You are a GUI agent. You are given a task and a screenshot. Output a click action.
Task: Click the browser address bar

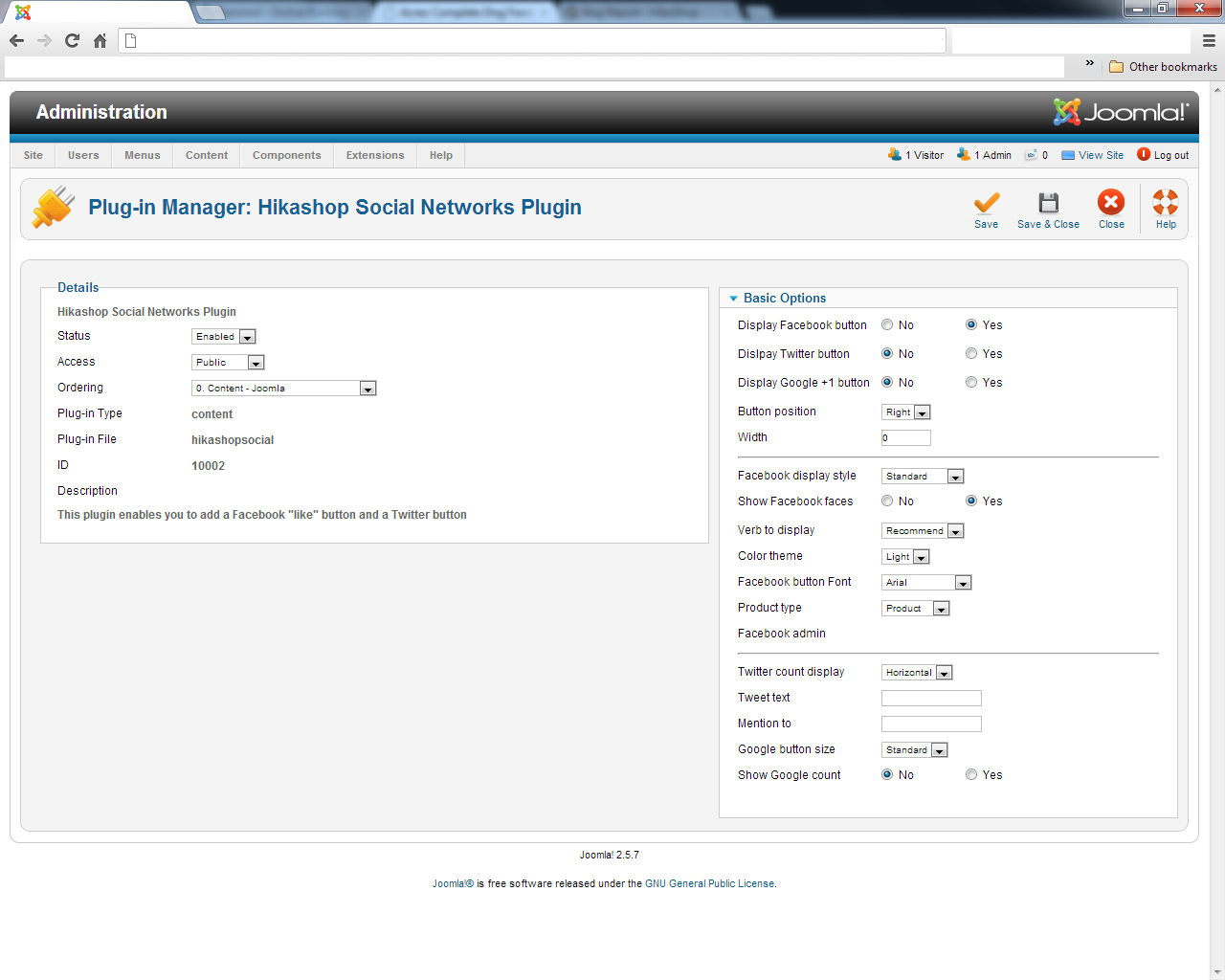pos(532,40)
